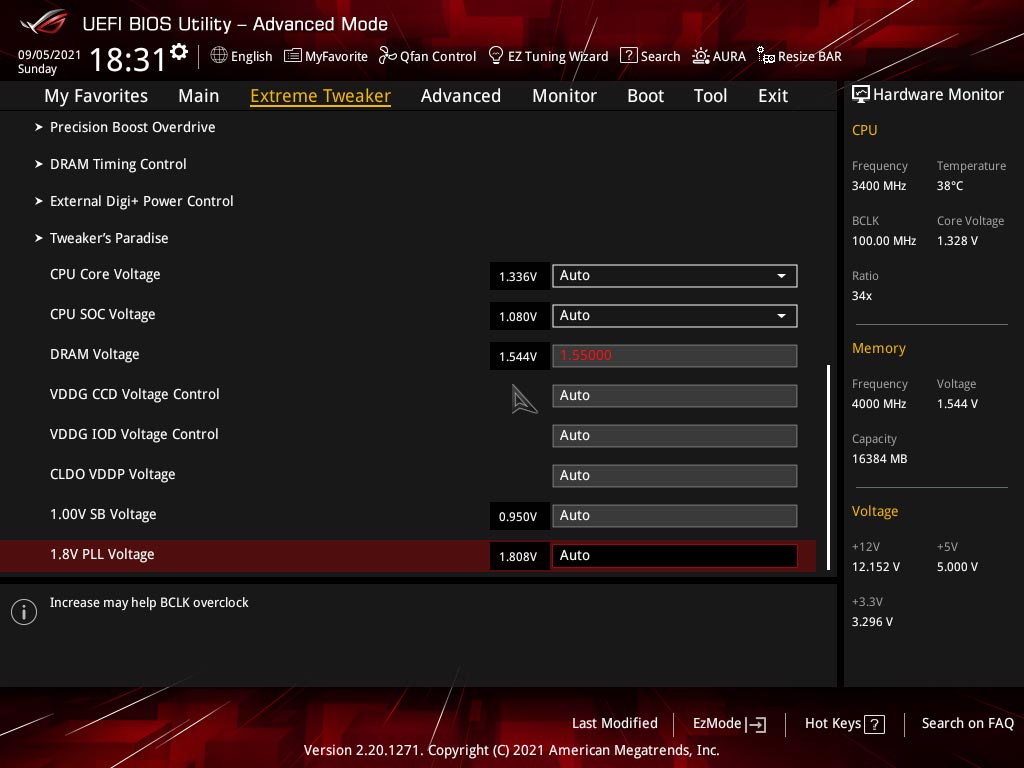Click the 1.336V CPU core reading

tap(519, 276)
